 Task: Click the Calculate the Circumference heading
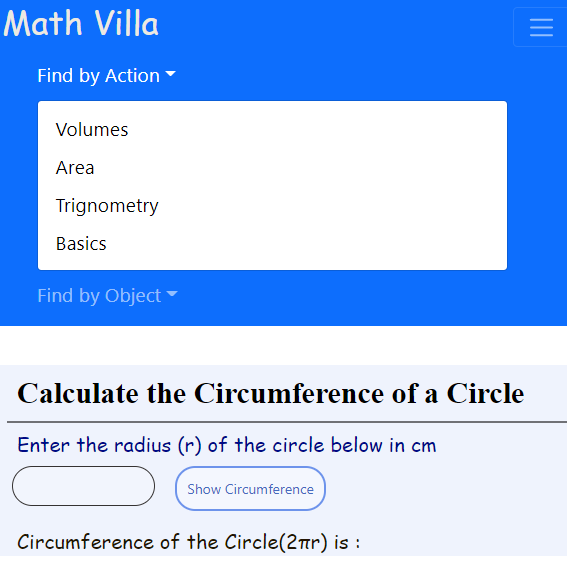[x=271, y=393]
